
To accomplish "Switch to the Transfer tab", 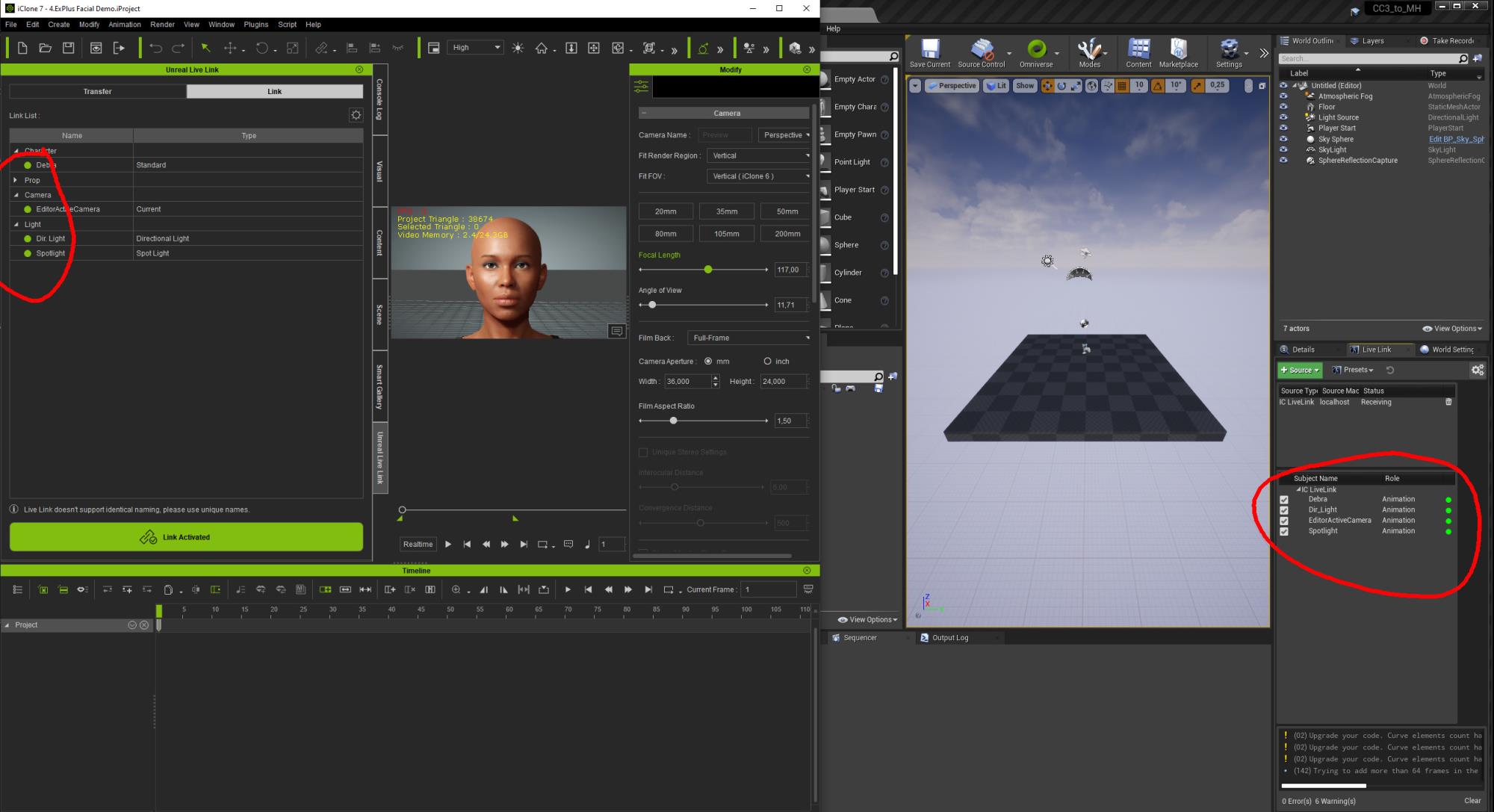I will [98, 91].
